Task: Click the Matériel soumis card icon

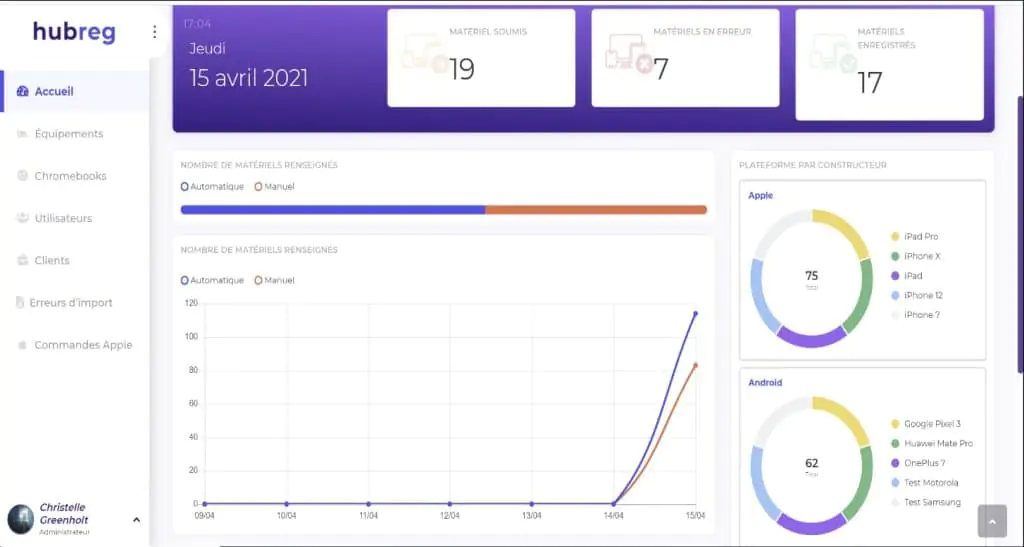Action: click(425, 53)
